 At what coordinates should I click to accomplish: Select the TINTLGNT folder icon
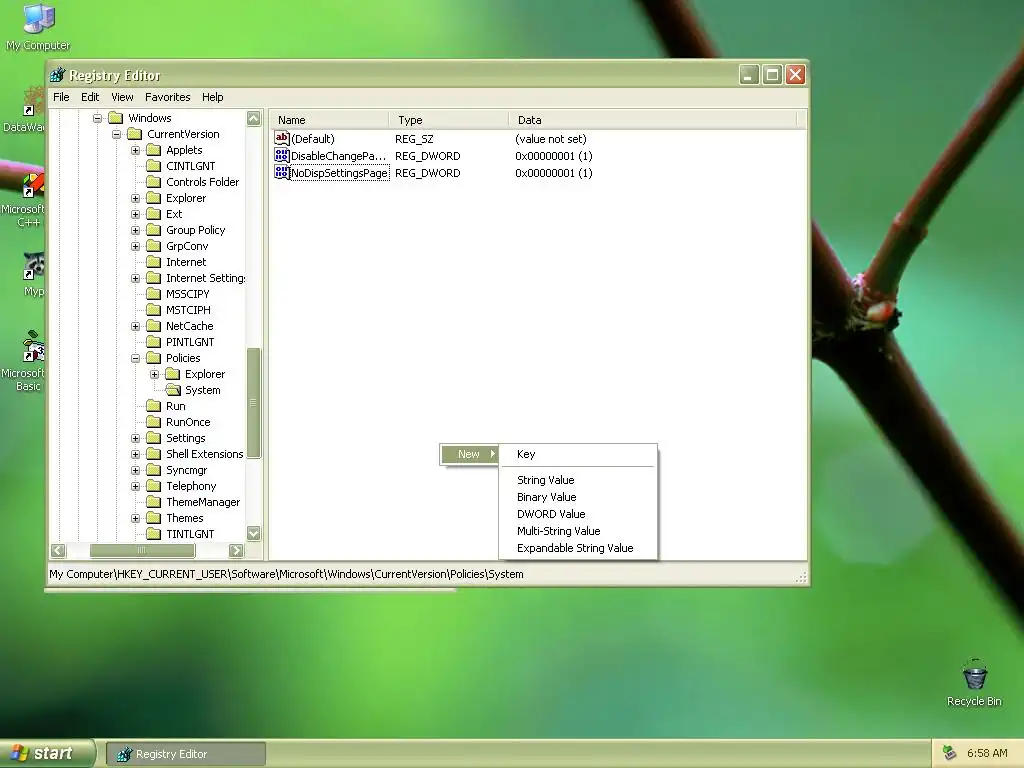tap(153, 534)
